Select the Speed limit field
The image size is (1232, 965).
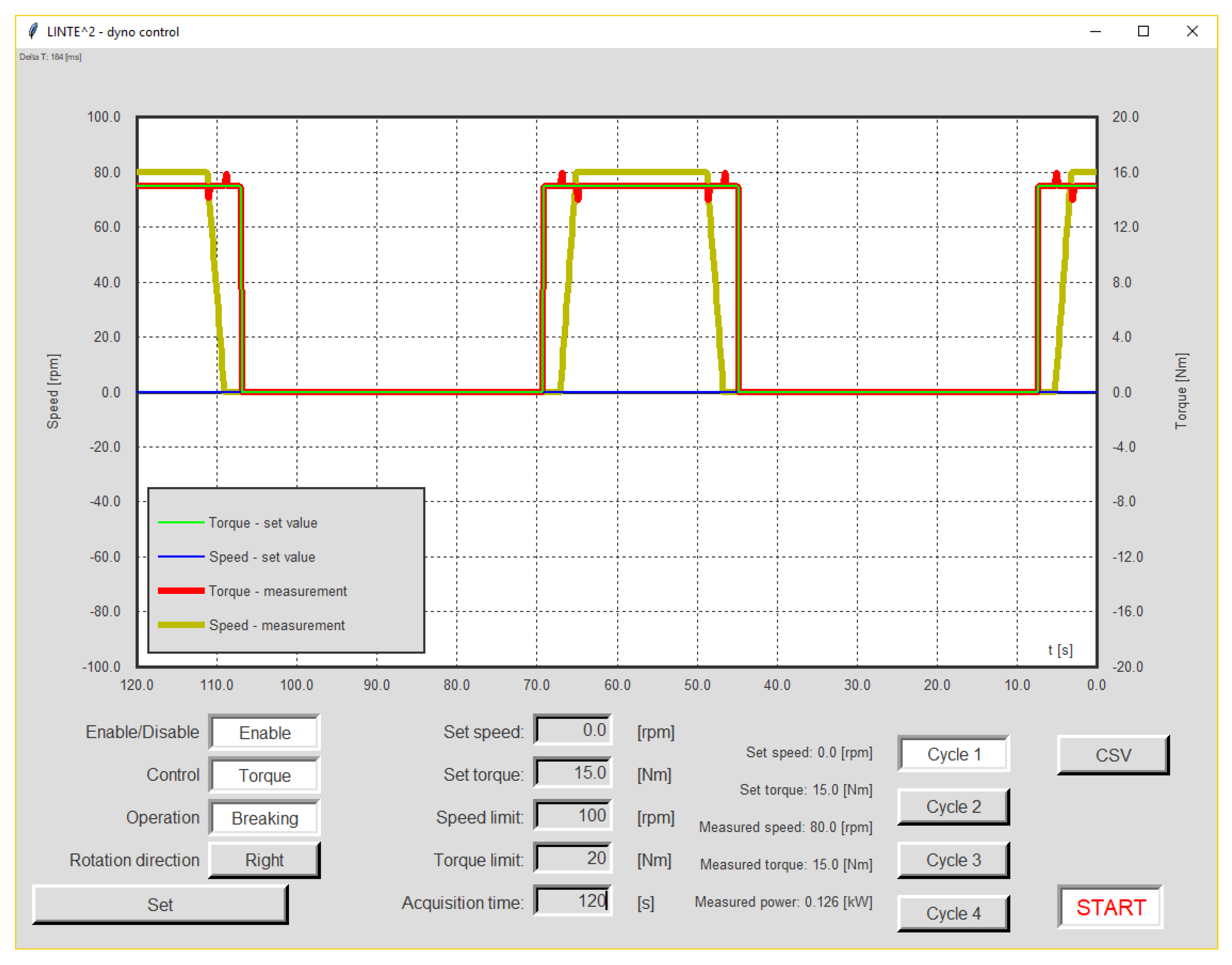[573, 815]
